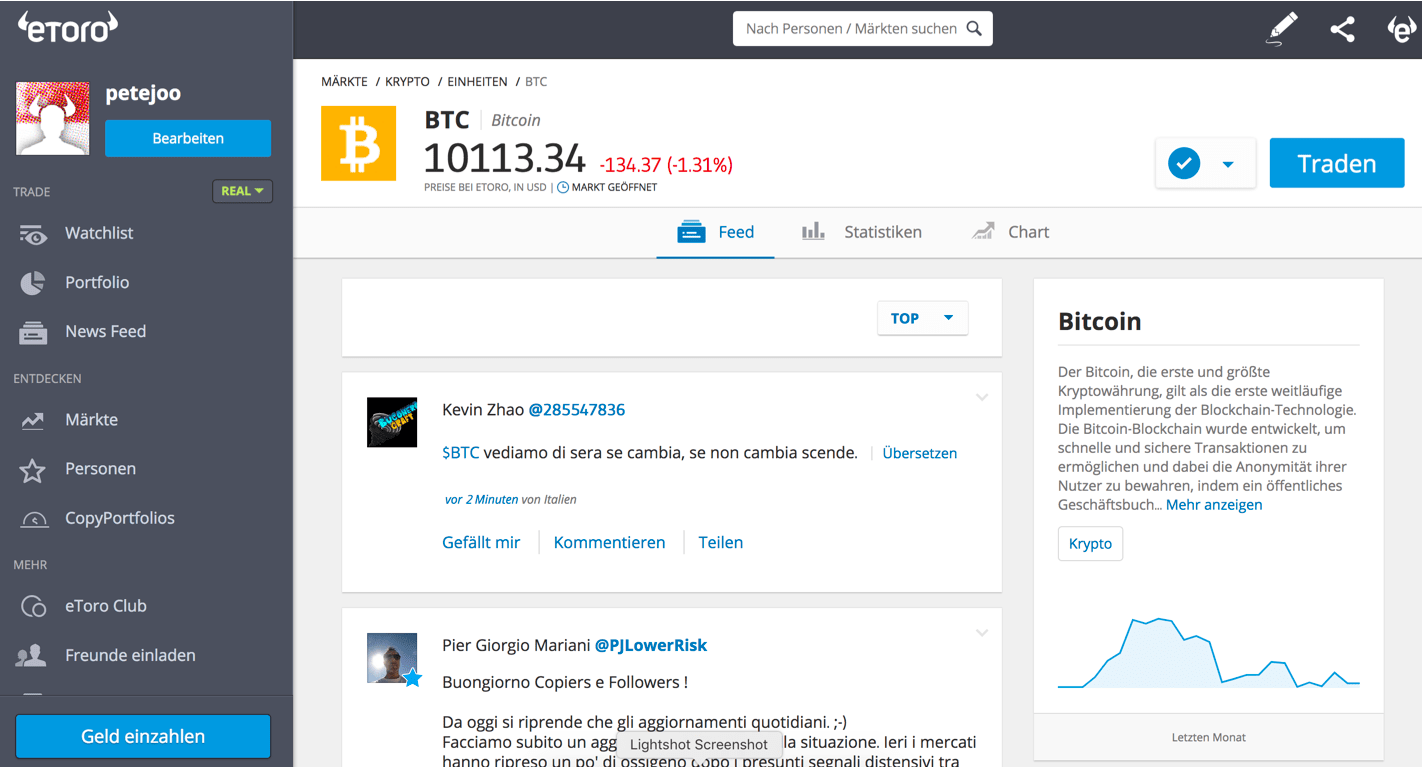
Task: Click the eToro logo in sidebar
Action: pos(67,28)
